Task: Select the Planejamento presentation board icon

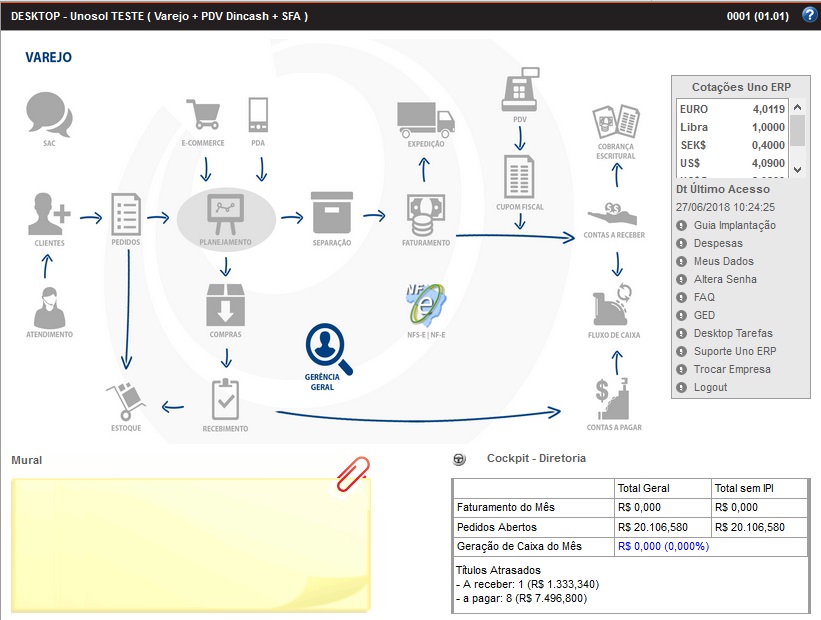Action: coord(225,212)
